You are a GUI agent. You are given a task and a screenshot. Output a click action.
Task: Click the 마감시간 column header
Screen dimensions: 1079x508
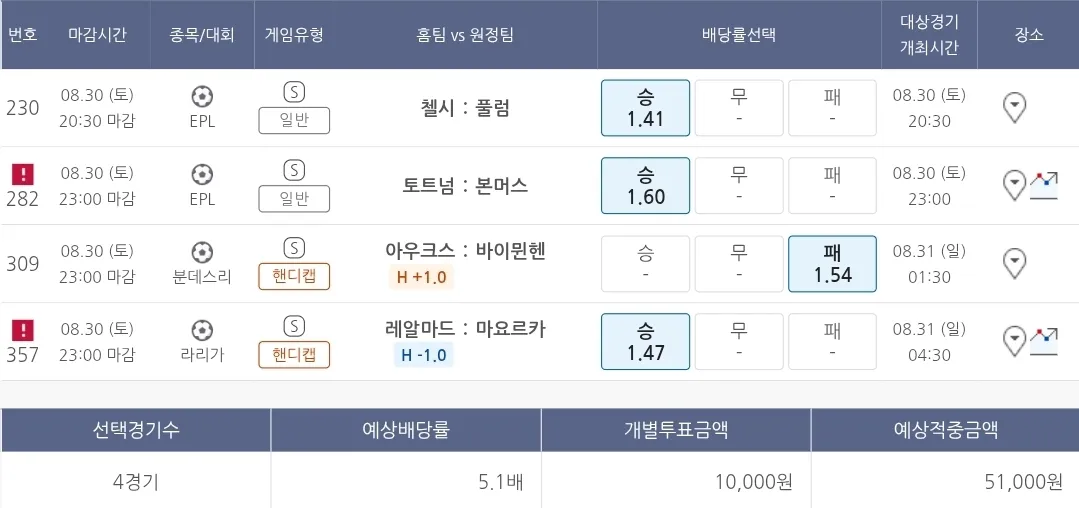pos(97,35)
